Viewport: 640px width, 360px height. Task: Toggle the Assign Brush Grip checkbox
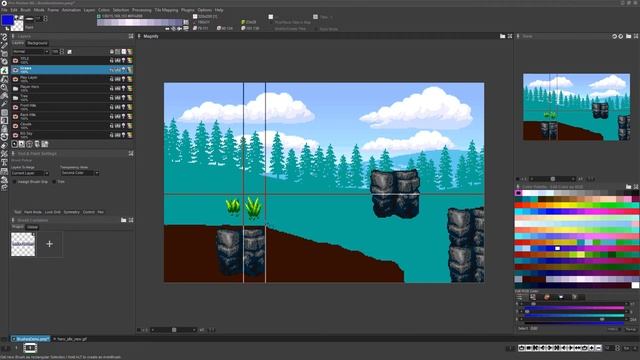pyautogui.click(x=14, y=182)
